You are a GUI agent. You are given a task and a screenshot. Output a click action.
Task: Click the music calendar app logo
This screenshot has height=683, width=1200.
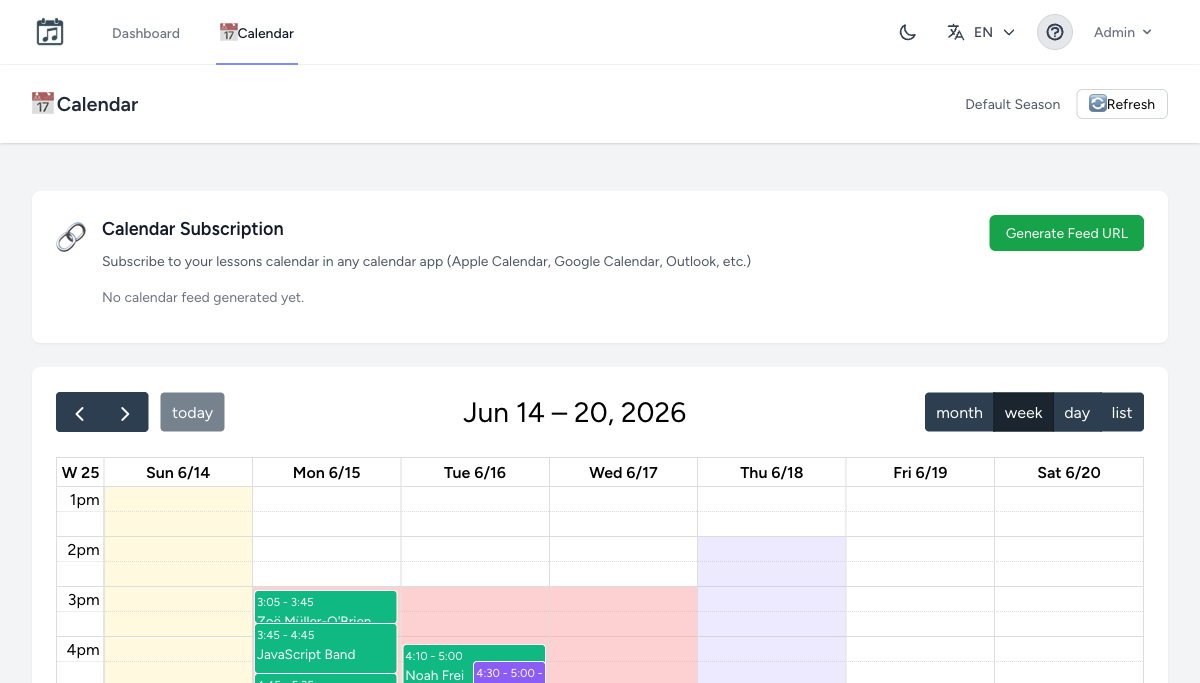(50, 32)
